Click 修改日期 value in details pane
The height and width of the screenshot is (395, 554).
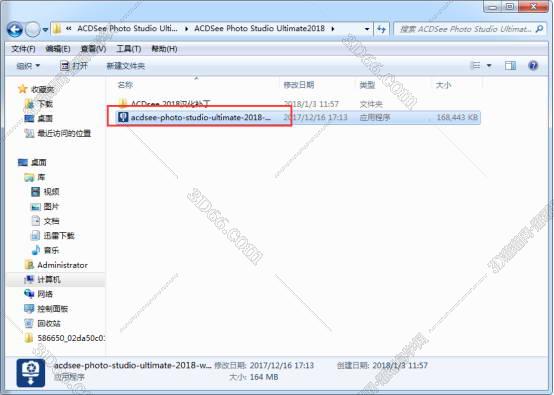click(x=282, y=365)
